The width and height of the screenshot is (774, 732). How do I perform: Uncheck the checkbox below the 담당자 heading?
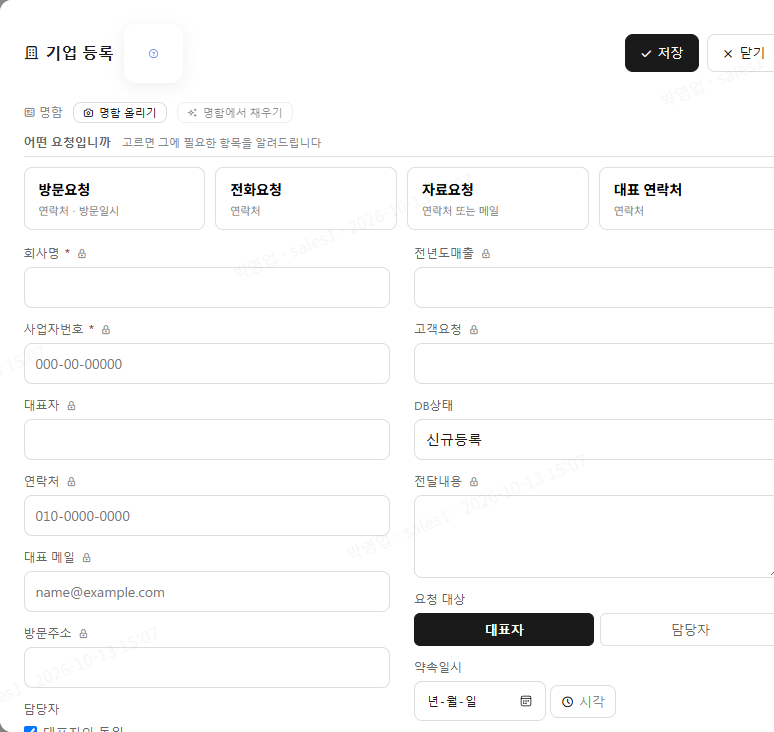pos(31,729)
